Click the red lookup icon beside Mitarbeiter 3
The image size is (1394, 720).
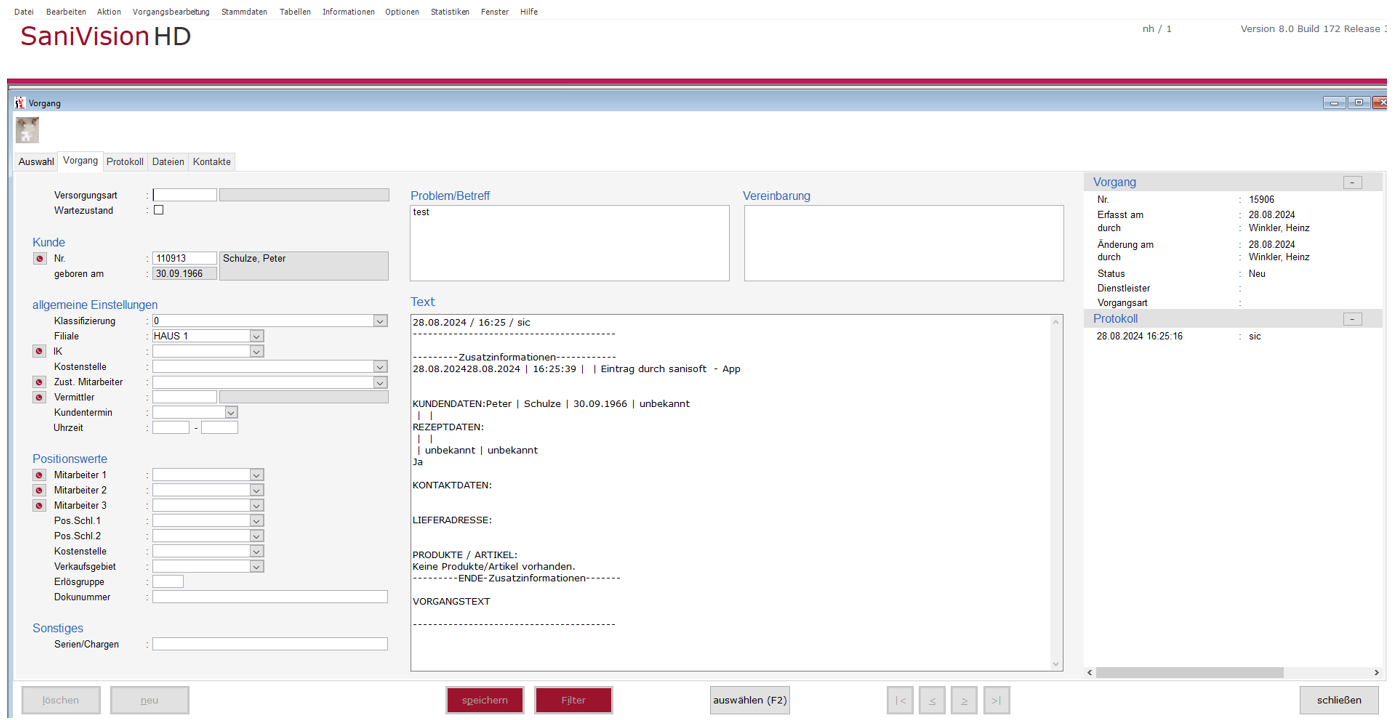click(39, 506)
